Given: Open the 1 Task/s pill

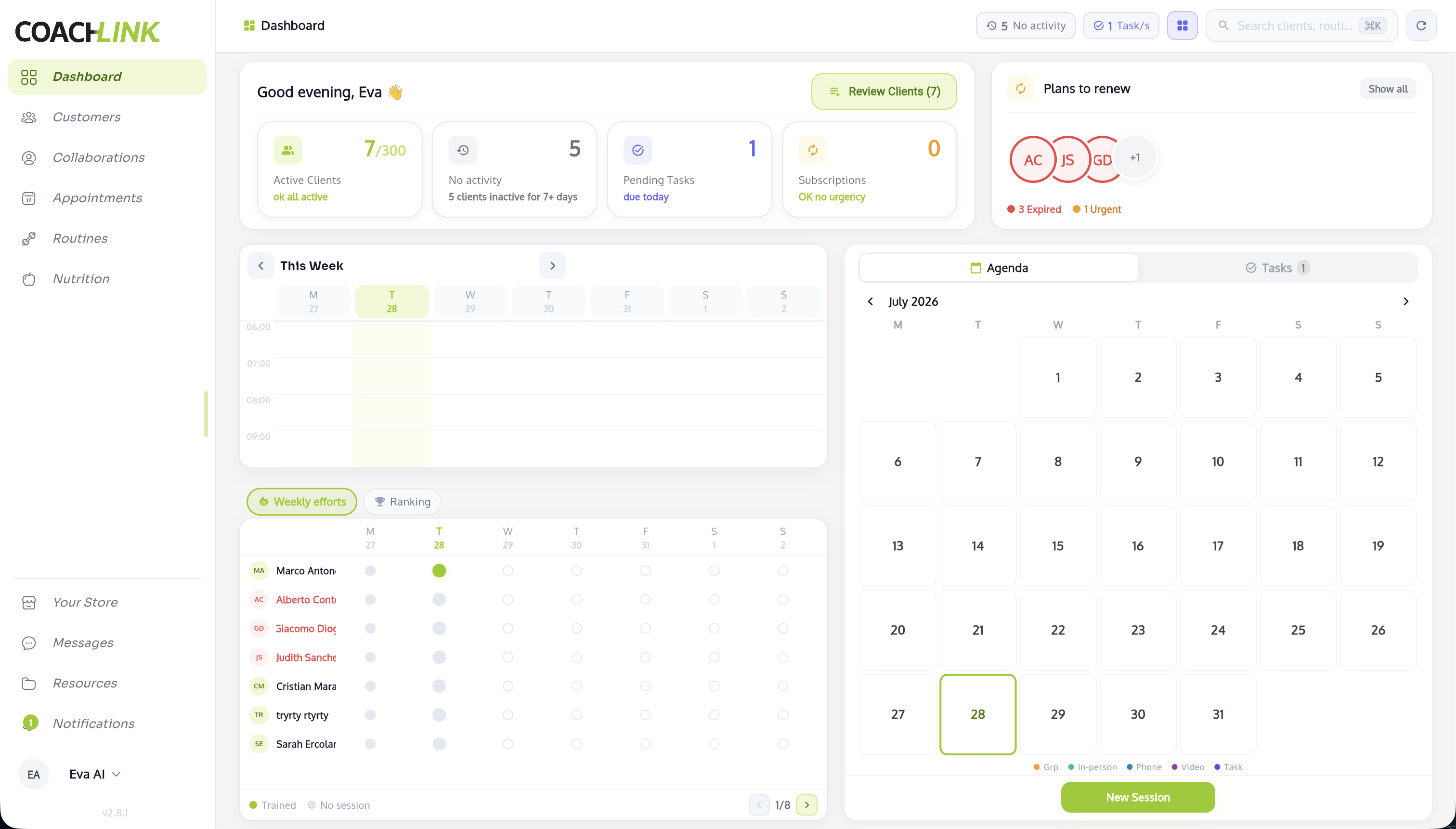Looking at the screenshot, I should coord(1121,26).
